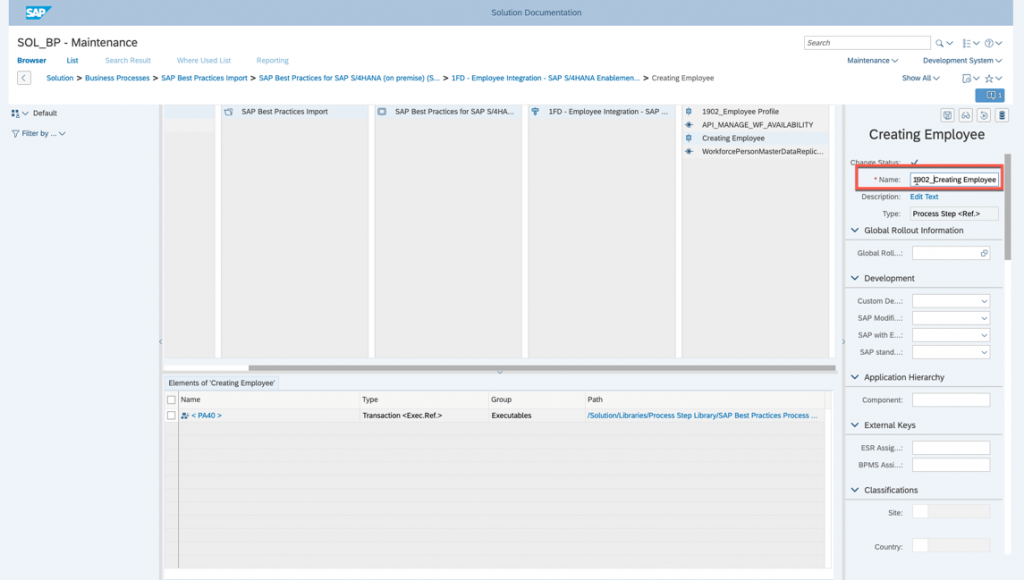The image size is (1024, 580).
Task: Switch to the Search Result tab
Action: point(128,61)
